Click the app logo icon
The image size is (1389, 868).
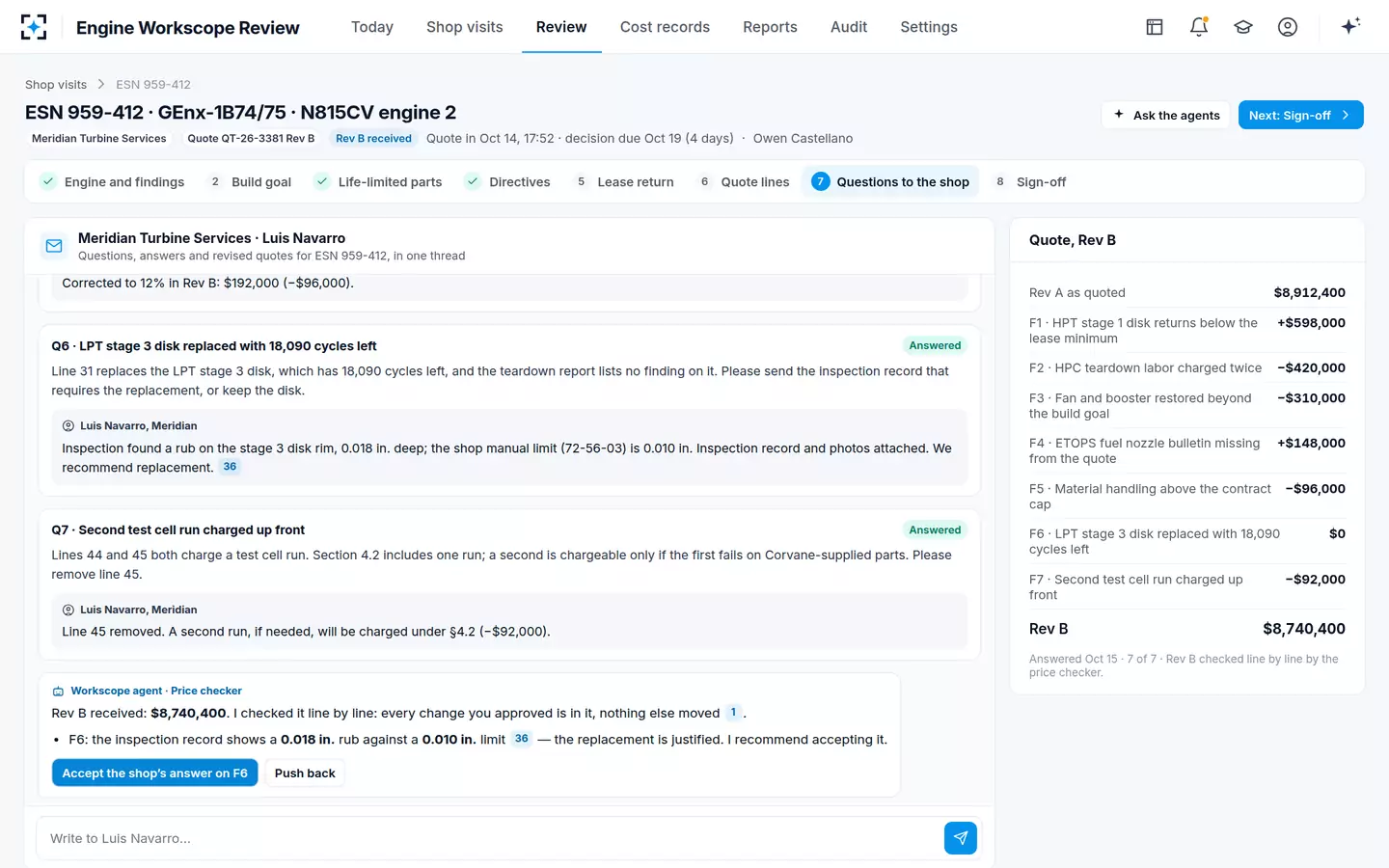[34, 27]
